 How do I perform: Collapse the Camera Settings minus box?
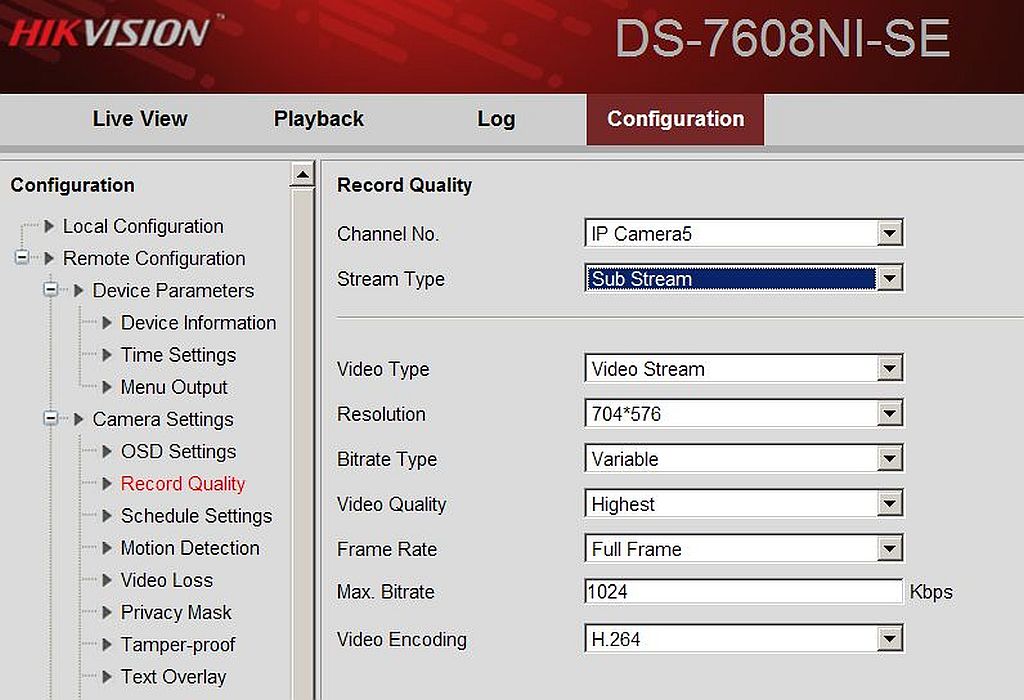click(x=51, y=418)
